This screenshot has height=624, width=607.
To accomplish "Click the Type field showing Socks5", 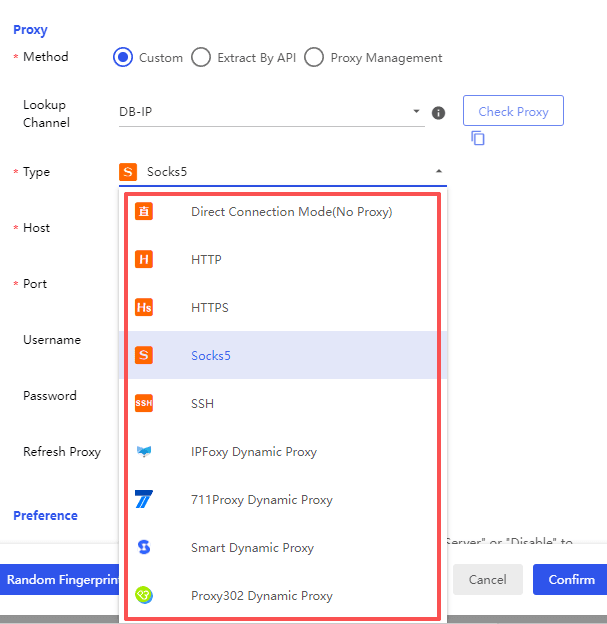I will [283, 172].
